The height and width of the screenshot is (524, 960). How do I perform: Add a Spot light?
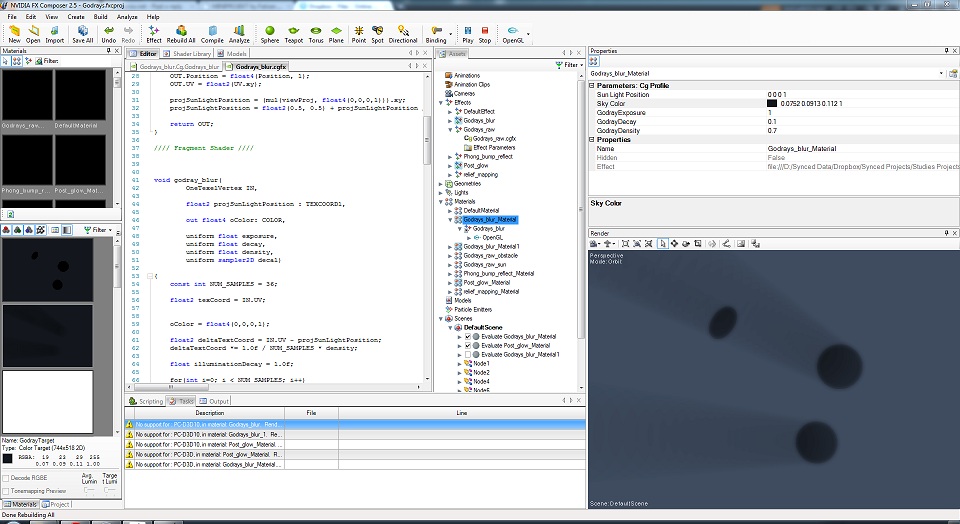(378, 33)
